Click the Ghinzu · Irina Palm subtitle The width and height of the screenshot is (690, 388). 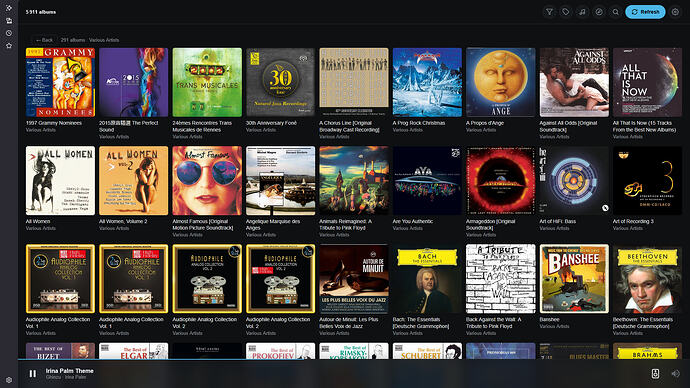[x=66, y=377]
